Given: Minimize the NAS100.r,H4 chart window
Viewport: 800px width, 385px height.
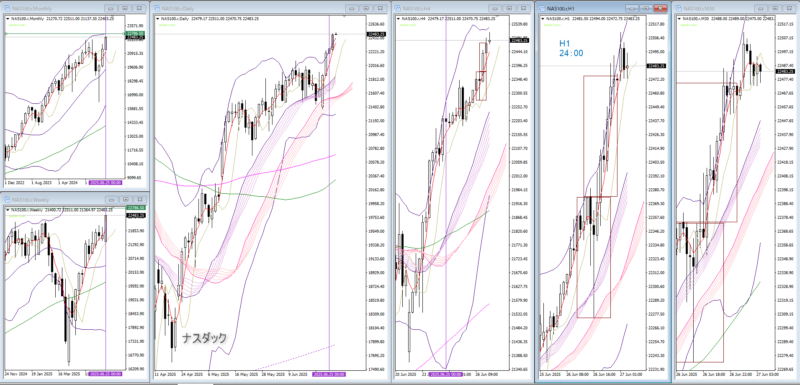Looking at the screenshot, I should [494, 9].
